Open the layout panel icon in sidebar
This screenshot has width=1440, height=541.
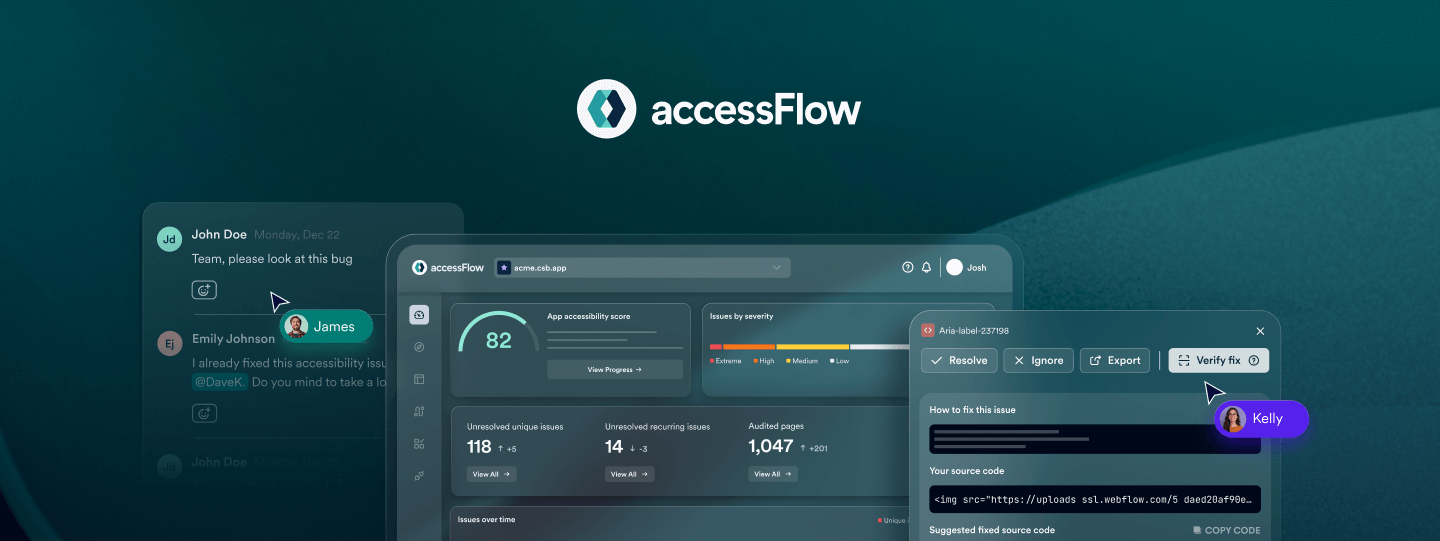[419, 379]
